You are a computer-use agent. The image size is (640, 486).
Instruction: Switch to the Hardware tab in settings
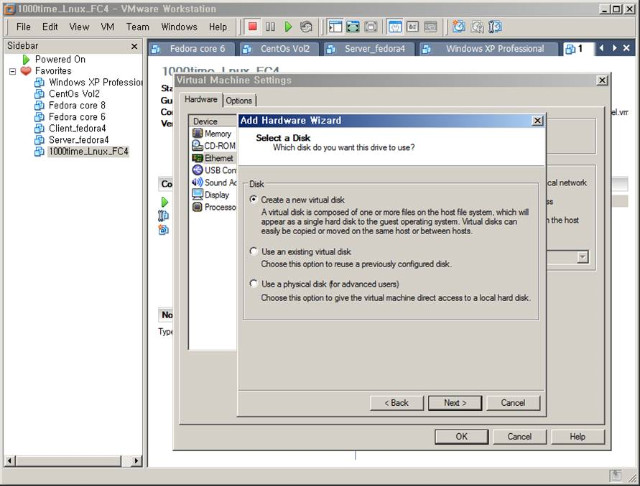click(201, 99)
